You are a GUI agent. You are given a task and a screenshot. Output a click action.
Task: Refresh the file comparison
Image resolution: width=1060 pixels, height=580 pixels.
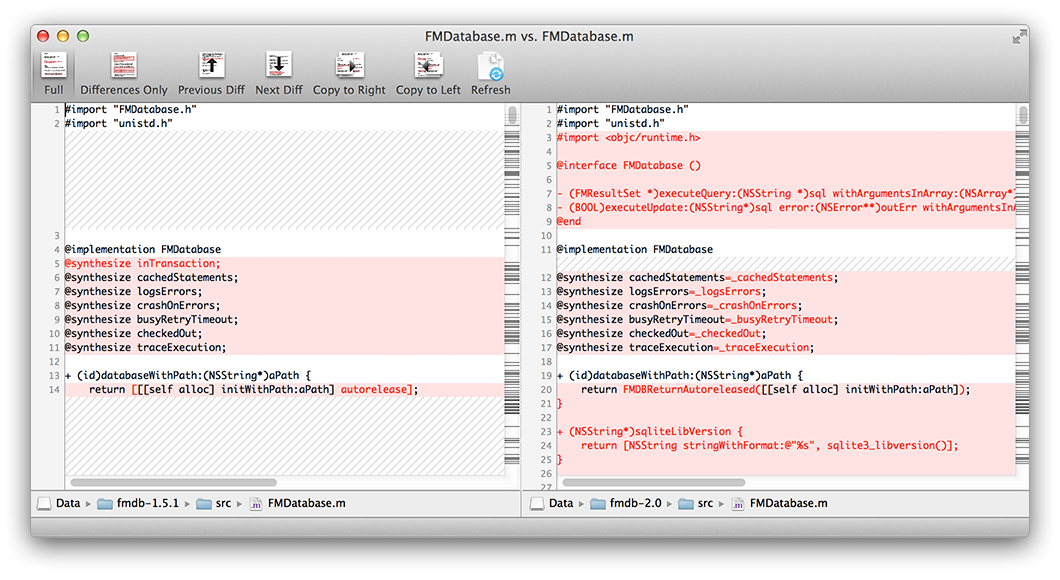pyautogui.click(x=490, y=72)
